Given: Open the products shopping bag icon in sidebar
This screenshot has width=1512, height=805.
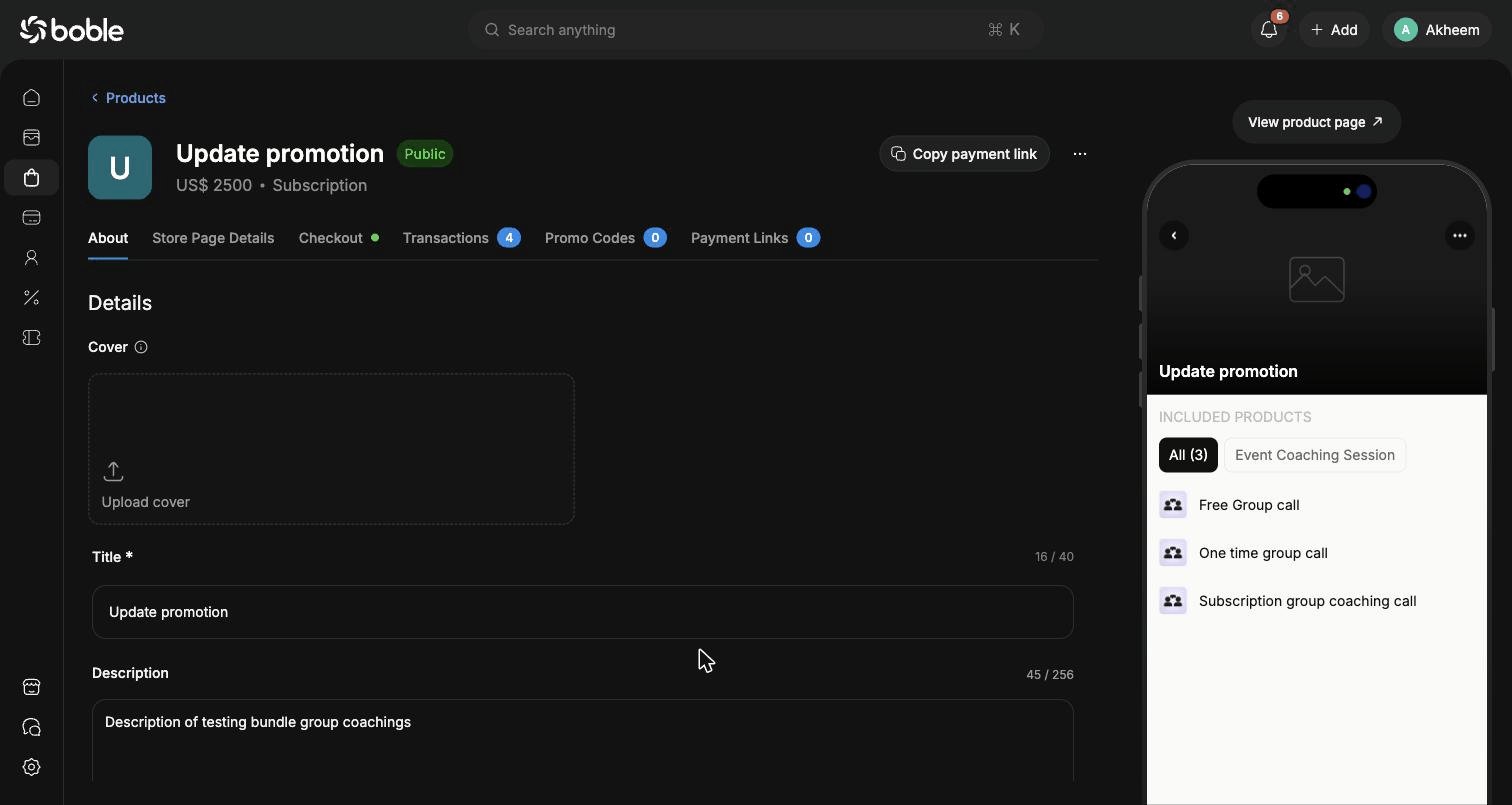Looking at the screenshot, I should (x=31, y=178).
